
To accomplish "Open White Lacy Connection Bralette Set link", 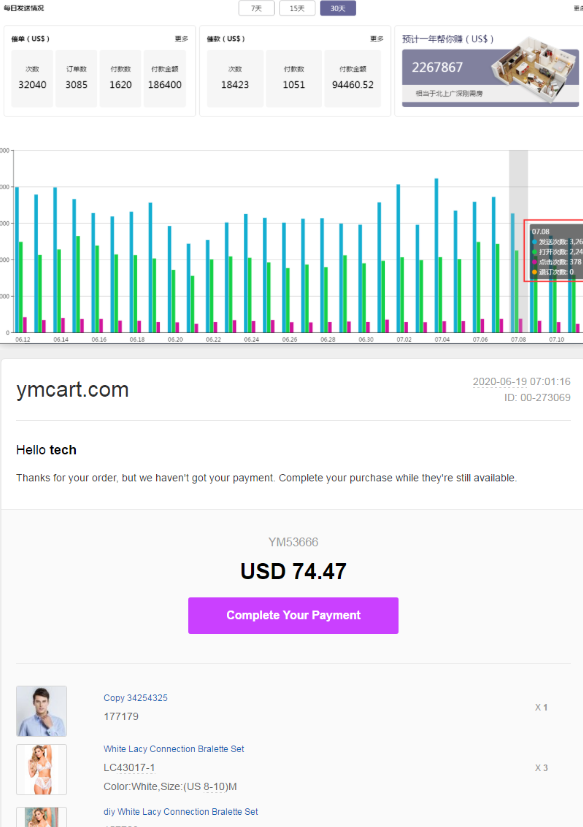I will (x=174, y=749).
